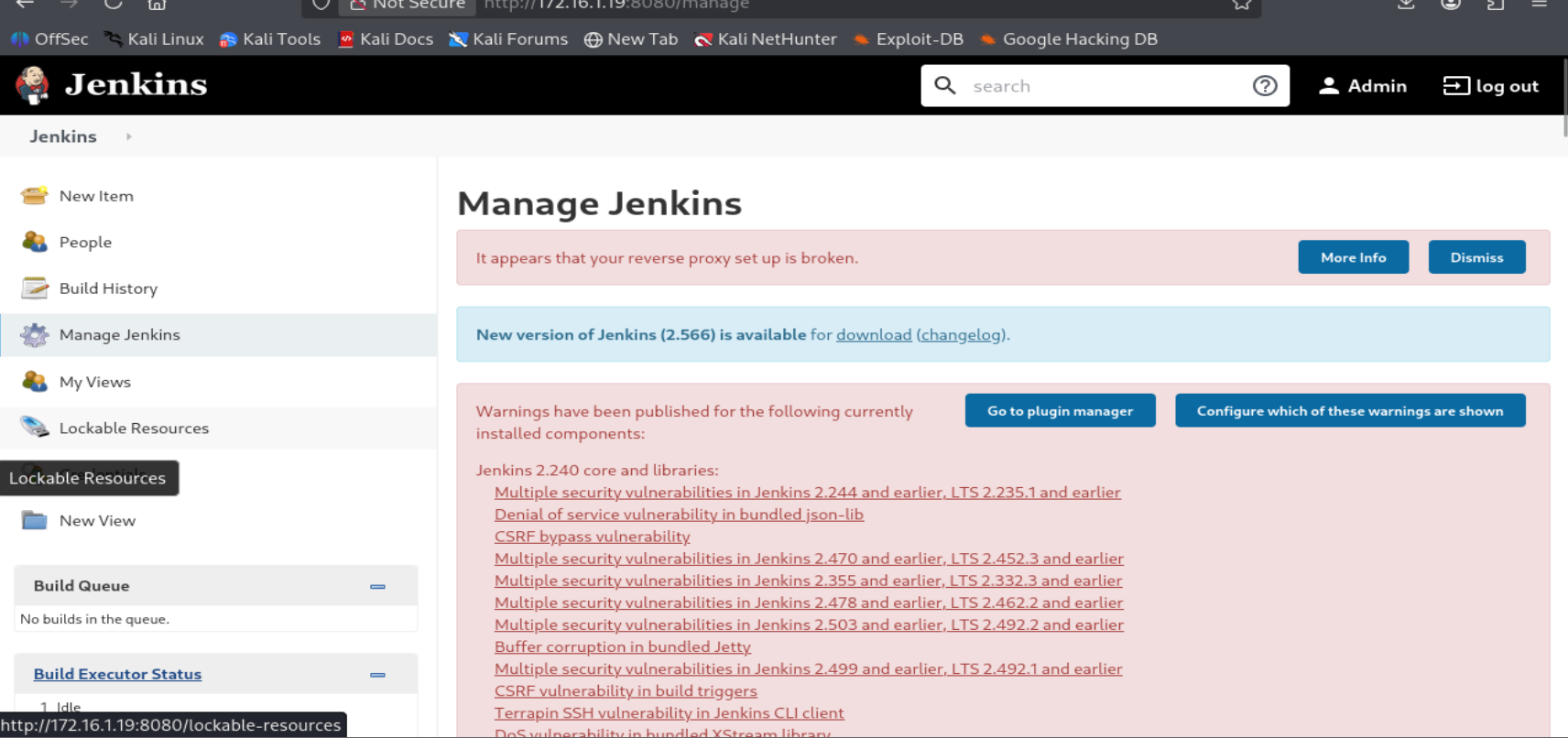Open the Kali NetHunter bookmark
The height and width of the screenshot is (738, 1568).
coord(766,39)
